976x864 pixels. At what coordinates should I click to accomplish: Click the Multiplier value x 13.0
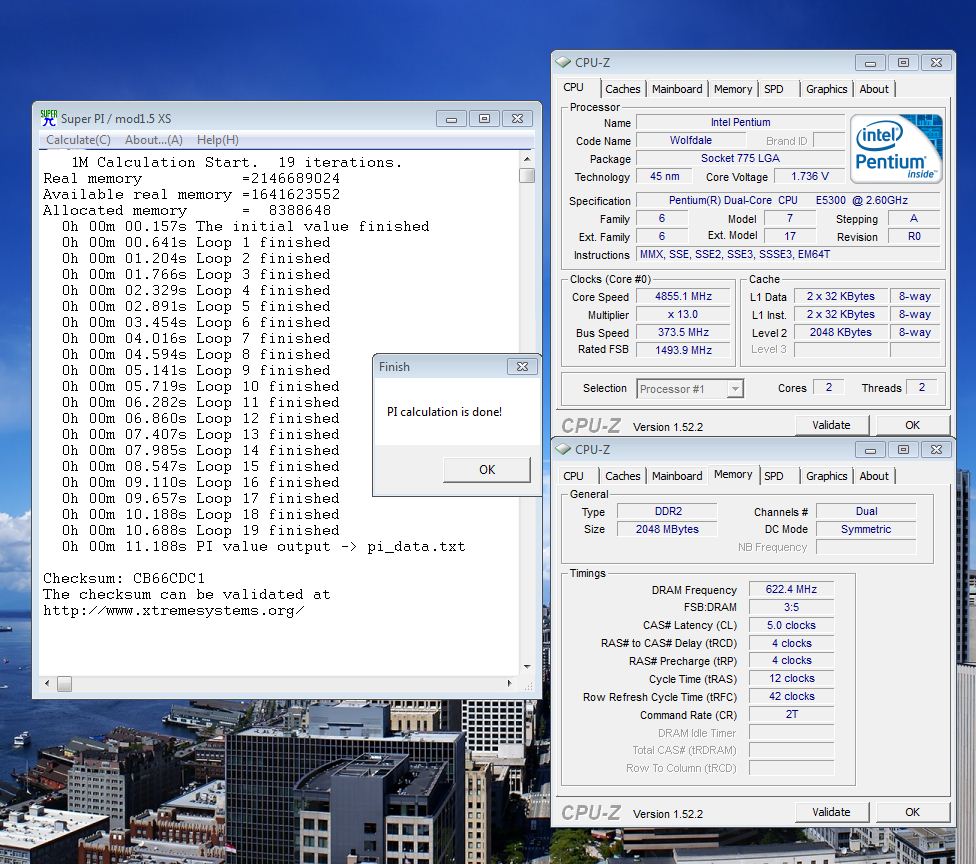[x=683, y=314]
